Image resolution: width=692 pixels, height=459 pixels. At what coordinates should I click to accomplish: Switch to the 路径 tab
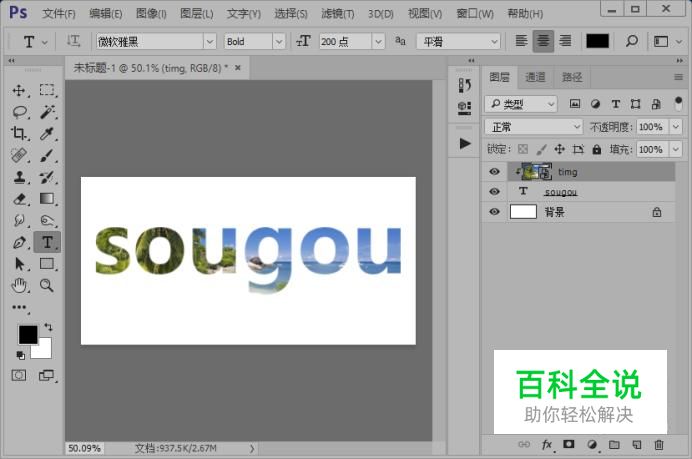coord(572,77)
